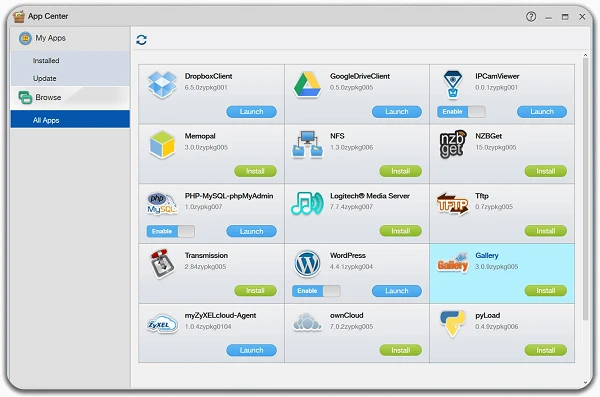Click the DropboxClient version 6.5.0zypkg001 text
This screenshot has width=600, height=397.
pyautogui.click(x=206, y=87)
